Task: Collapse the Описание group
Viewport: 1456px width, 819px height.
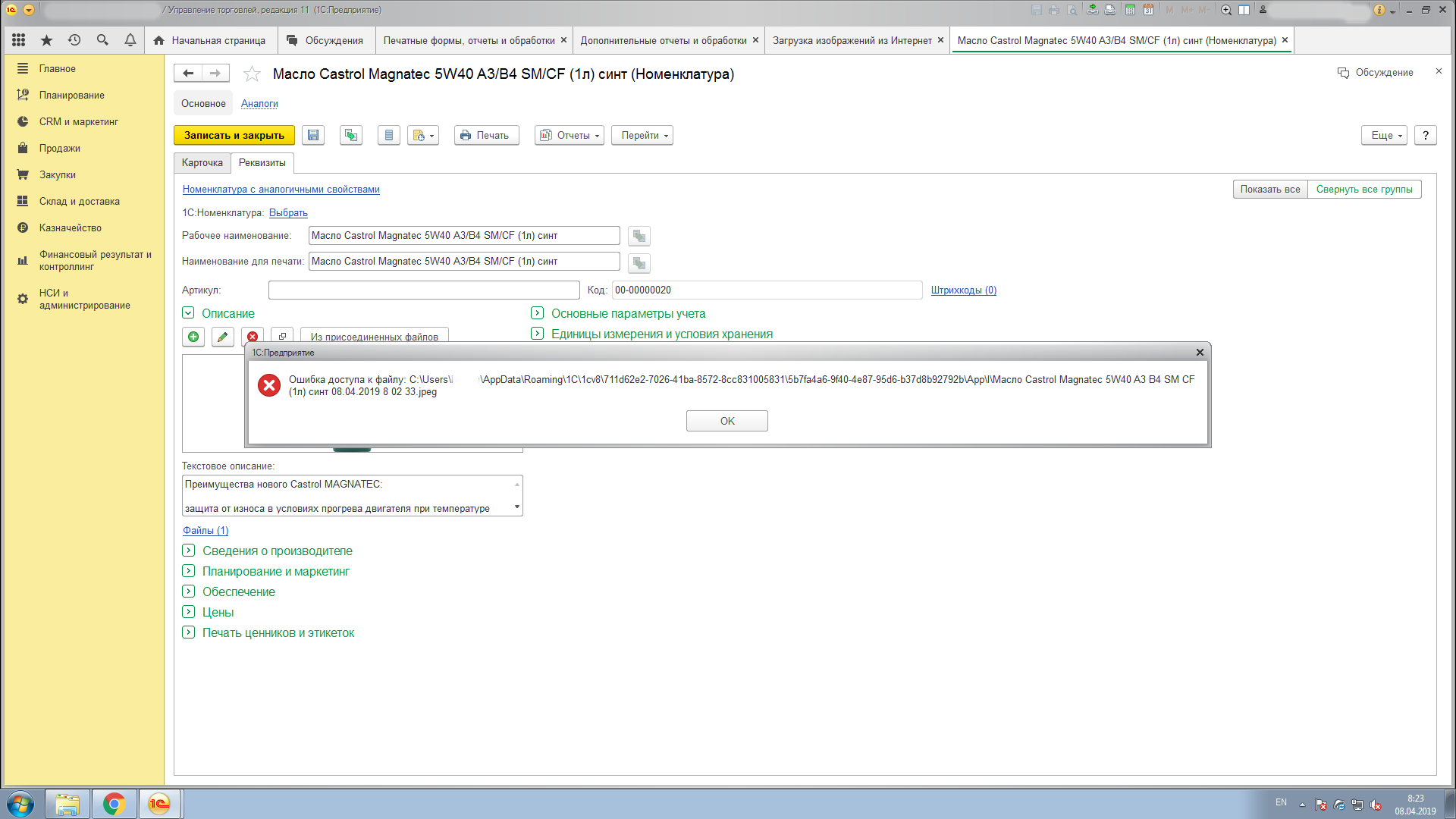Action: [x=188, y=312]
